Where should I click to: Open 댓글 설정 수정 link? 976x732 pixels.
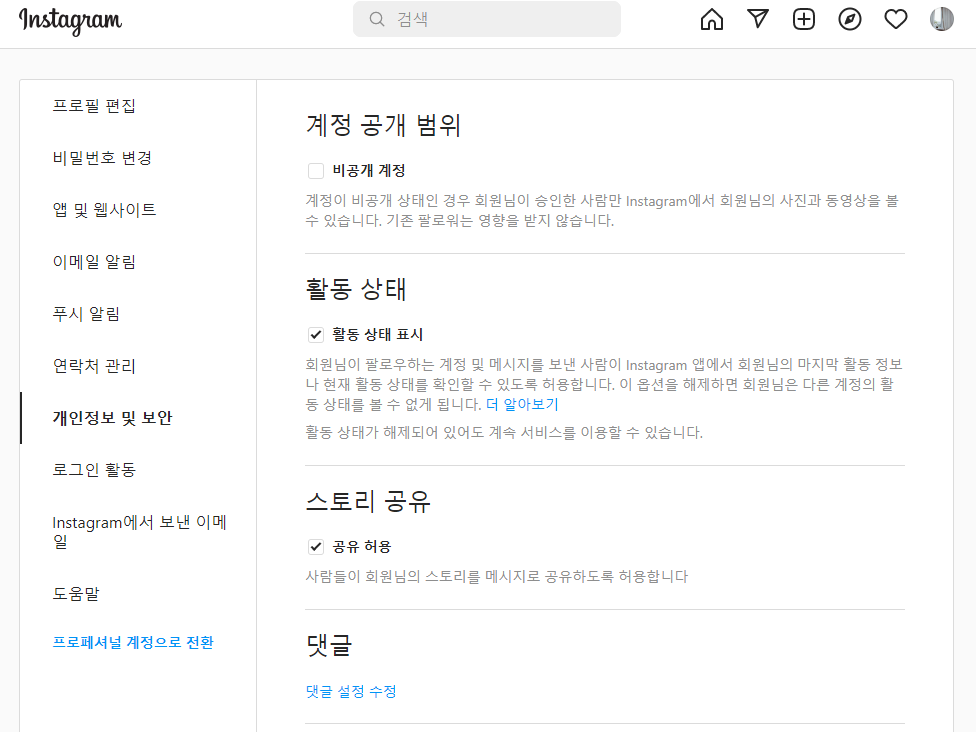(x=351, y=692)
